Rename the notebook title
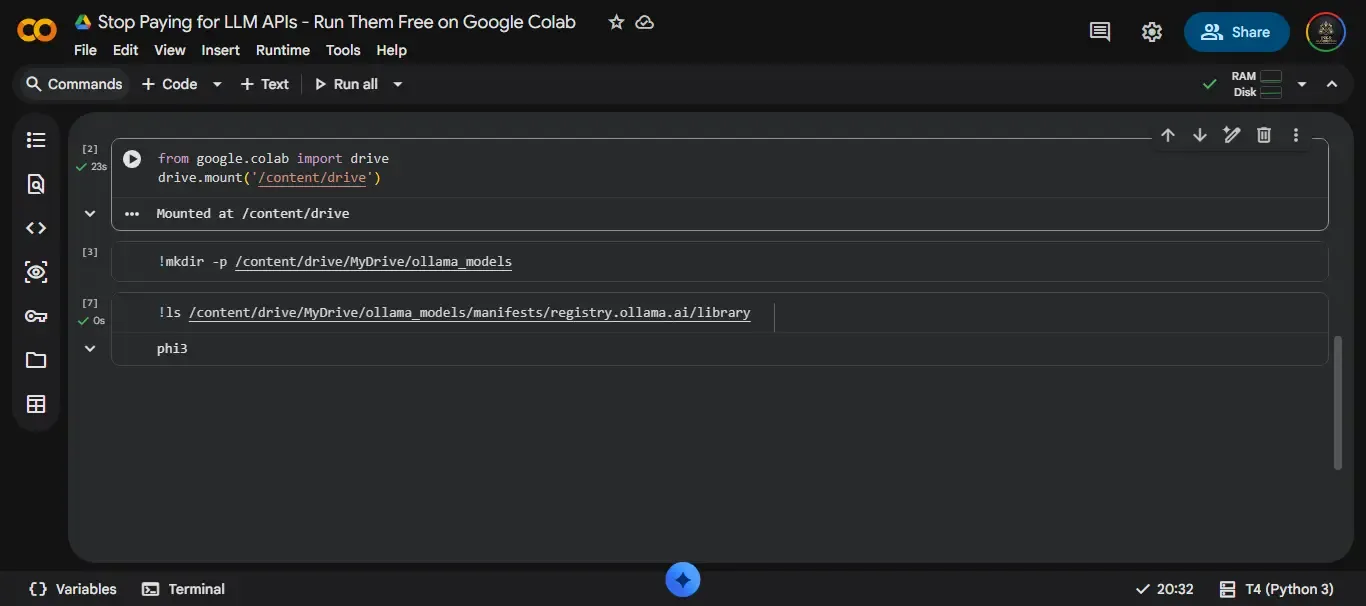The image size is (1366, 606). pos(337,22)
